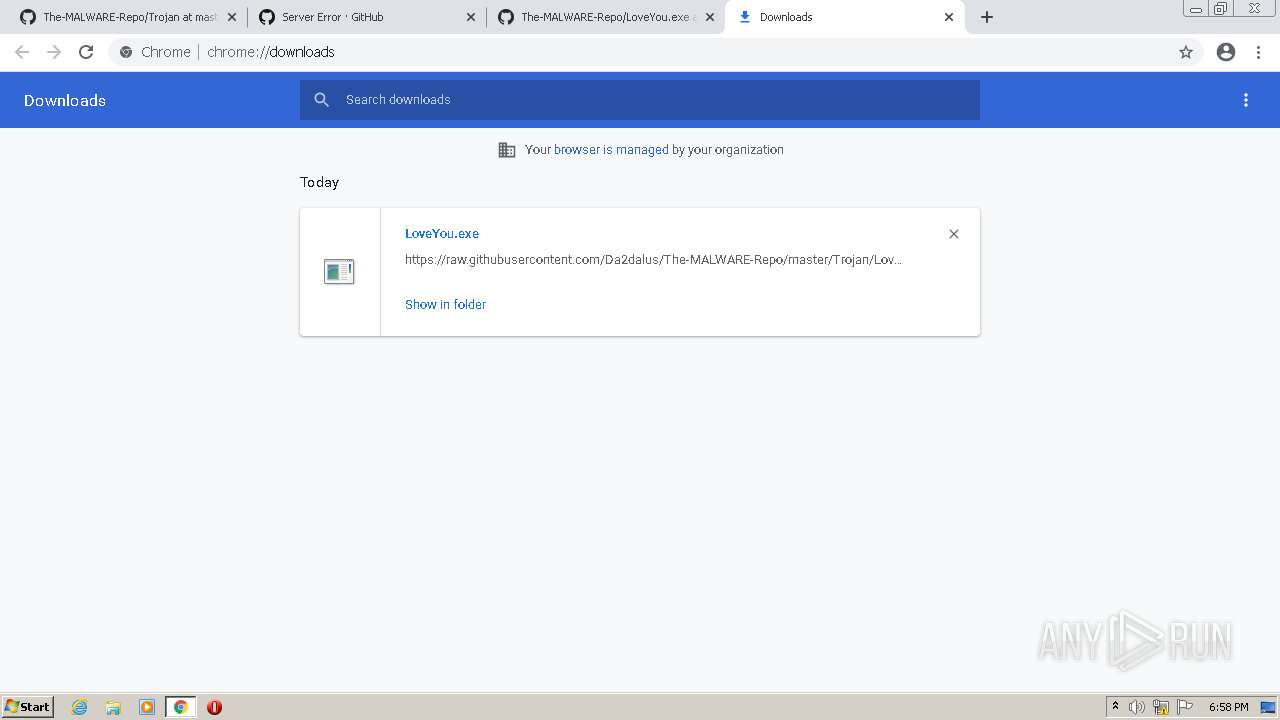
Task: Open the Chrome profile avatar menu
Action: click(1226, 52)
